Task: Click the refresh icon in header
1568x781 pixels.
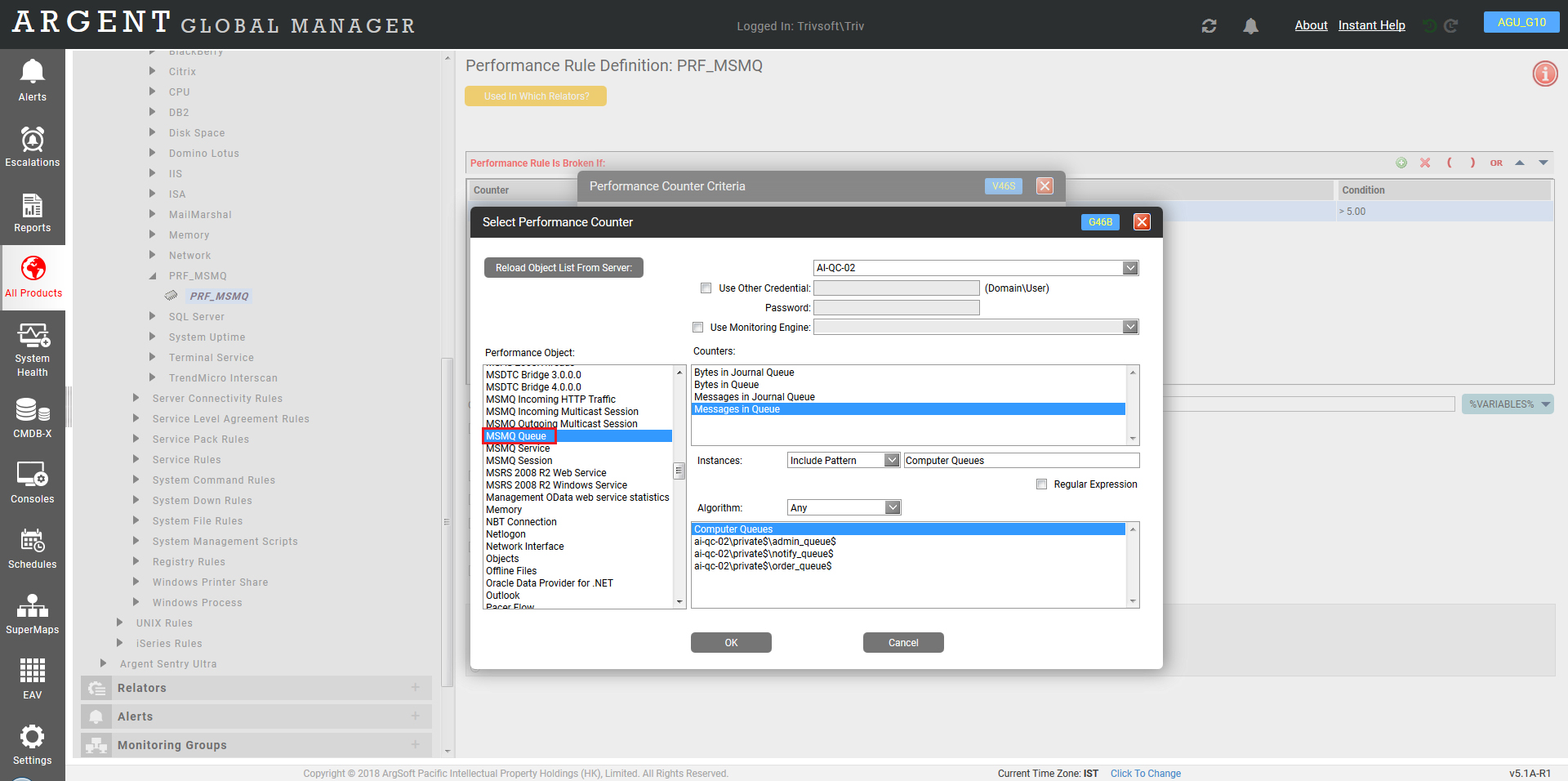Action: (x=1209, y=26)
